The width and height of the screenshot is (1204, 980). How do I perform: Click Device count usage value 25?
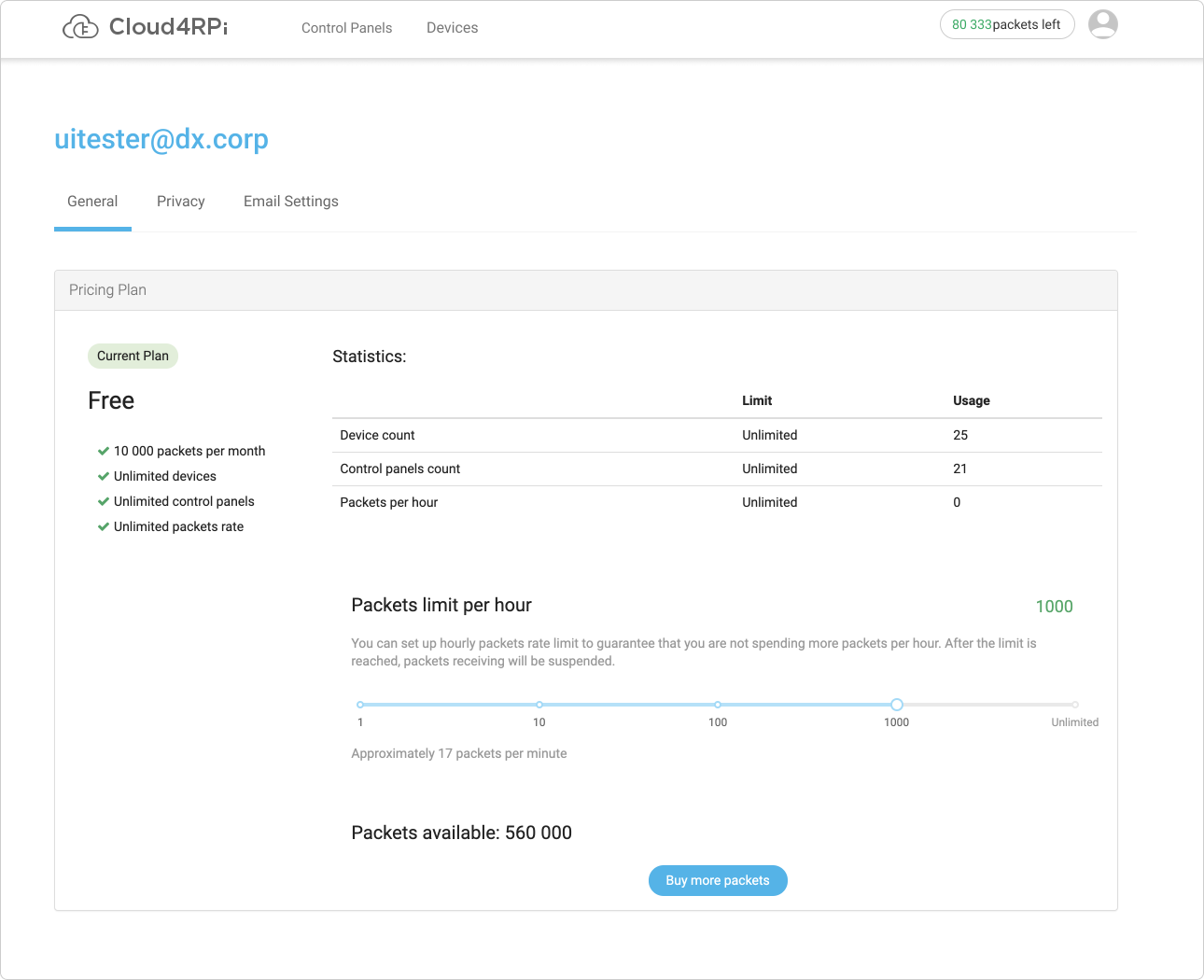(x=960, y=435)
